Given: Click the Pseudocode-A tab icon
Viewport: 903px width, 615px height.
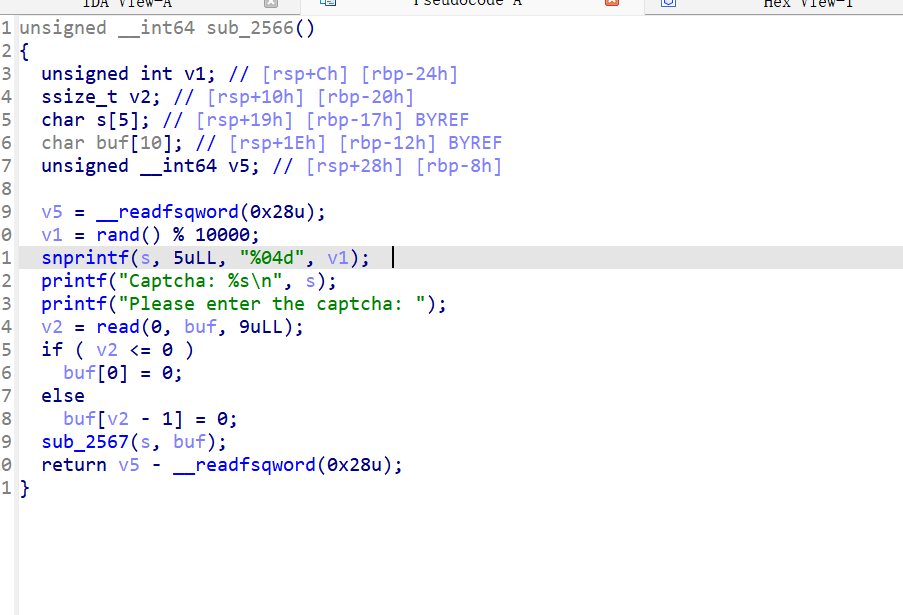Looking at the screenshot, I should [327, 4].
